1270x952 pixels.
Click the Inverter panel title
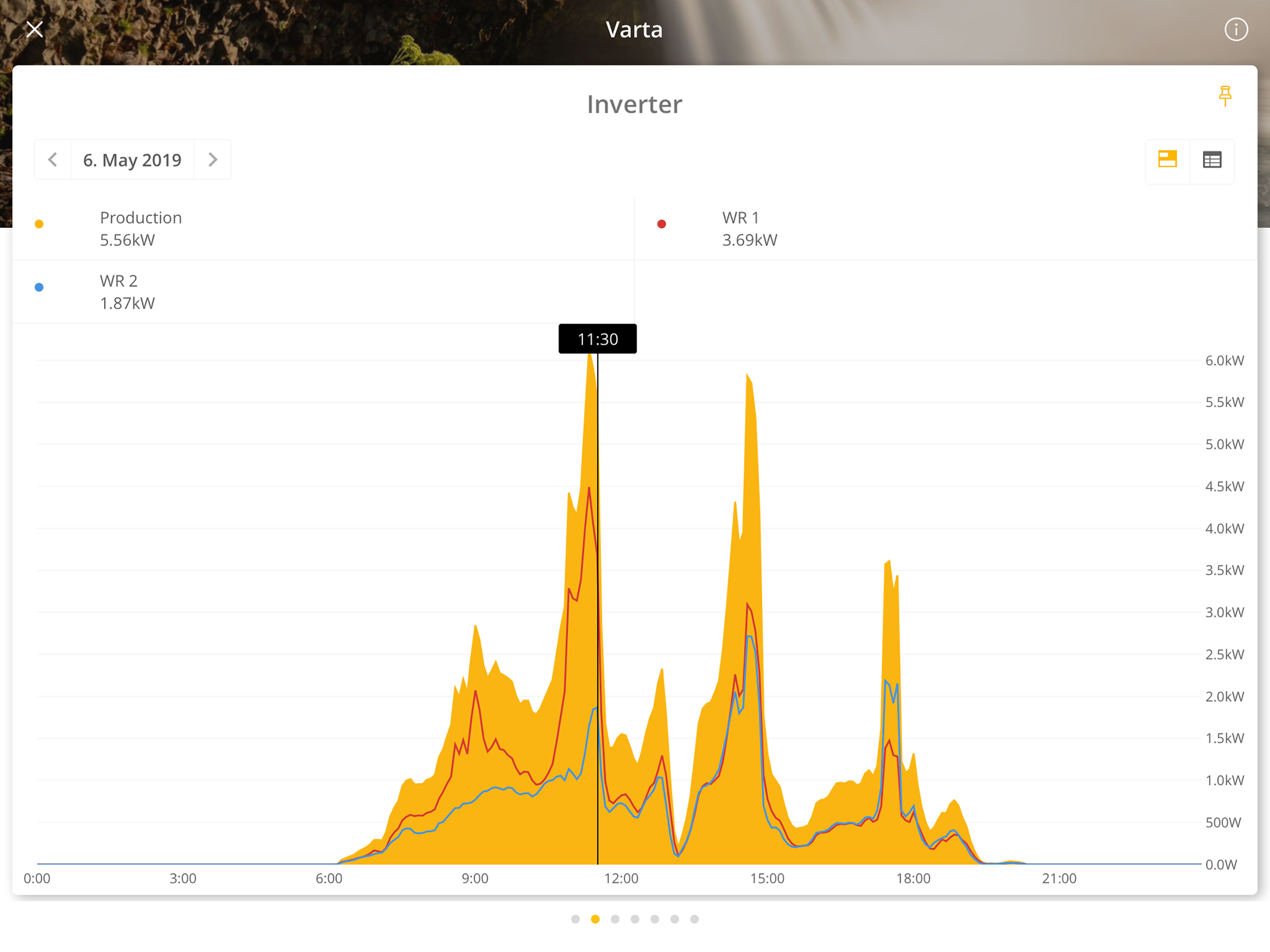pyautogui.click(x=635, y=105)
